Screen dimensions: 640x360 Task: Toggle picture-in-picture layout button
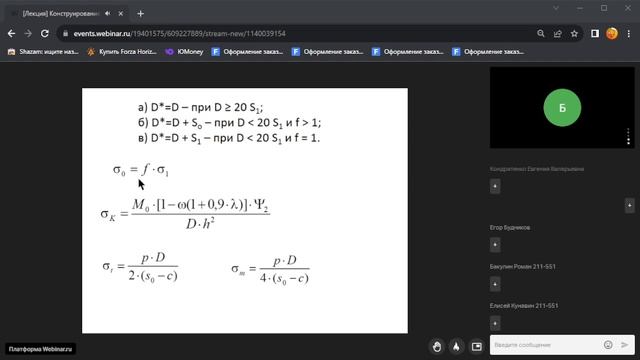point(476,347)
